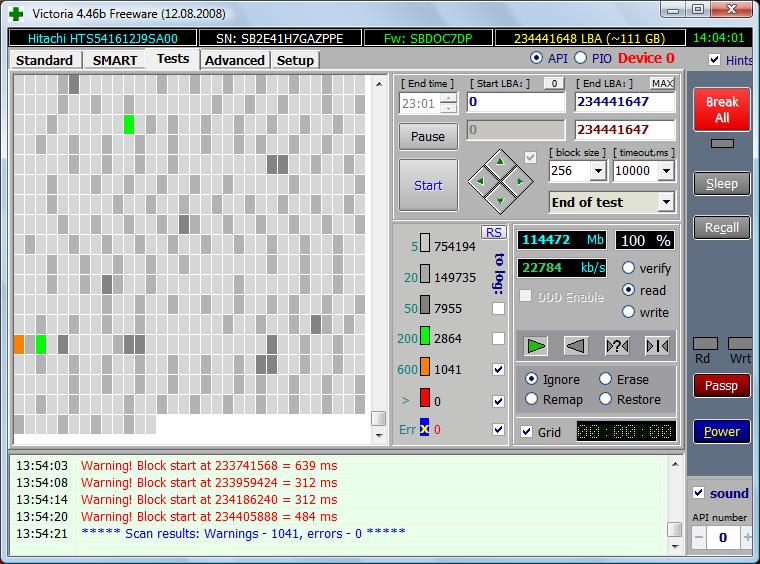Open the Advanced tab

235,61
